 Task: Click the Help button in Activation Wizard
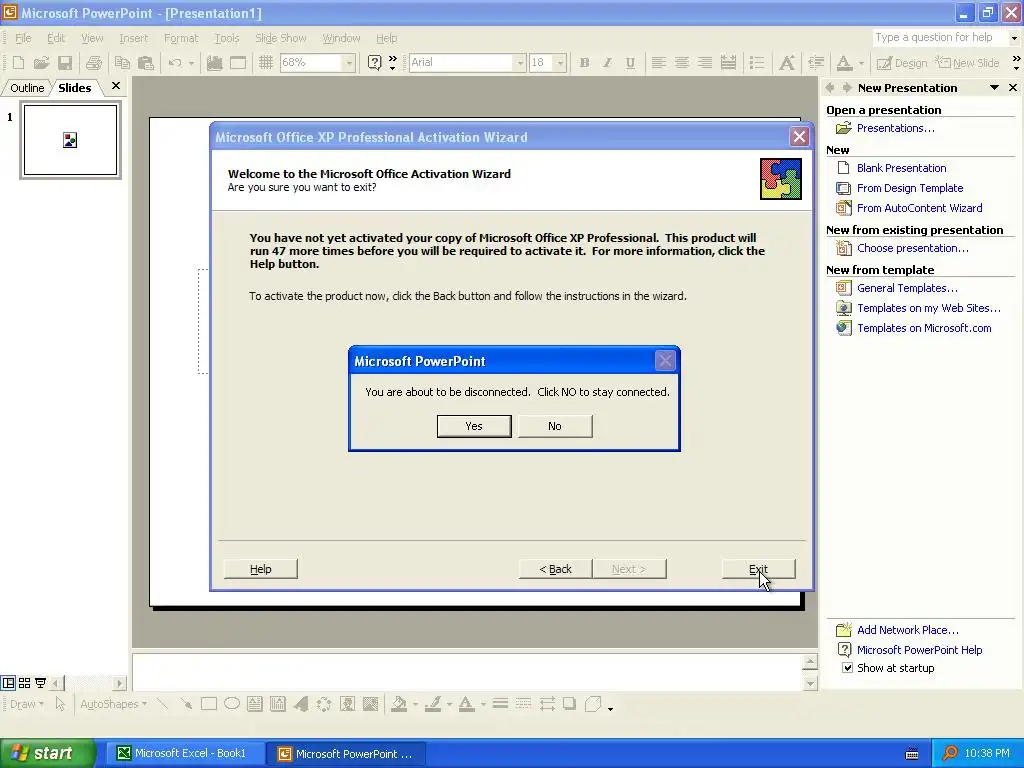(261, 569)
